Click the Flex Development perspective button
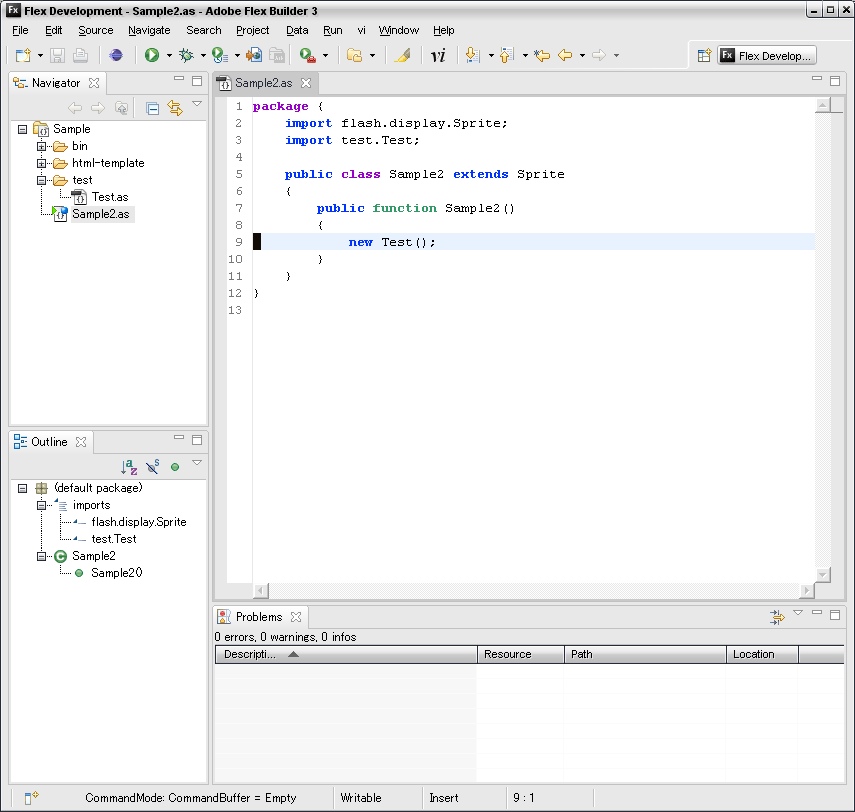This screenshot has width=855, height=812. tap(768, 56)
